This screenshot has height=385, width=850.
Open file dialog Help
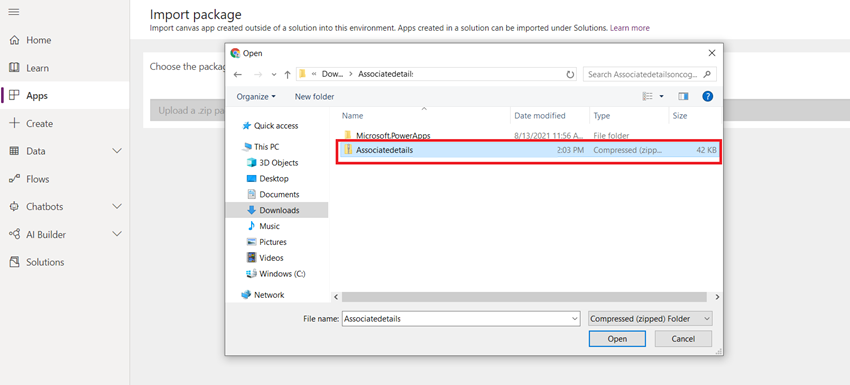707,97
